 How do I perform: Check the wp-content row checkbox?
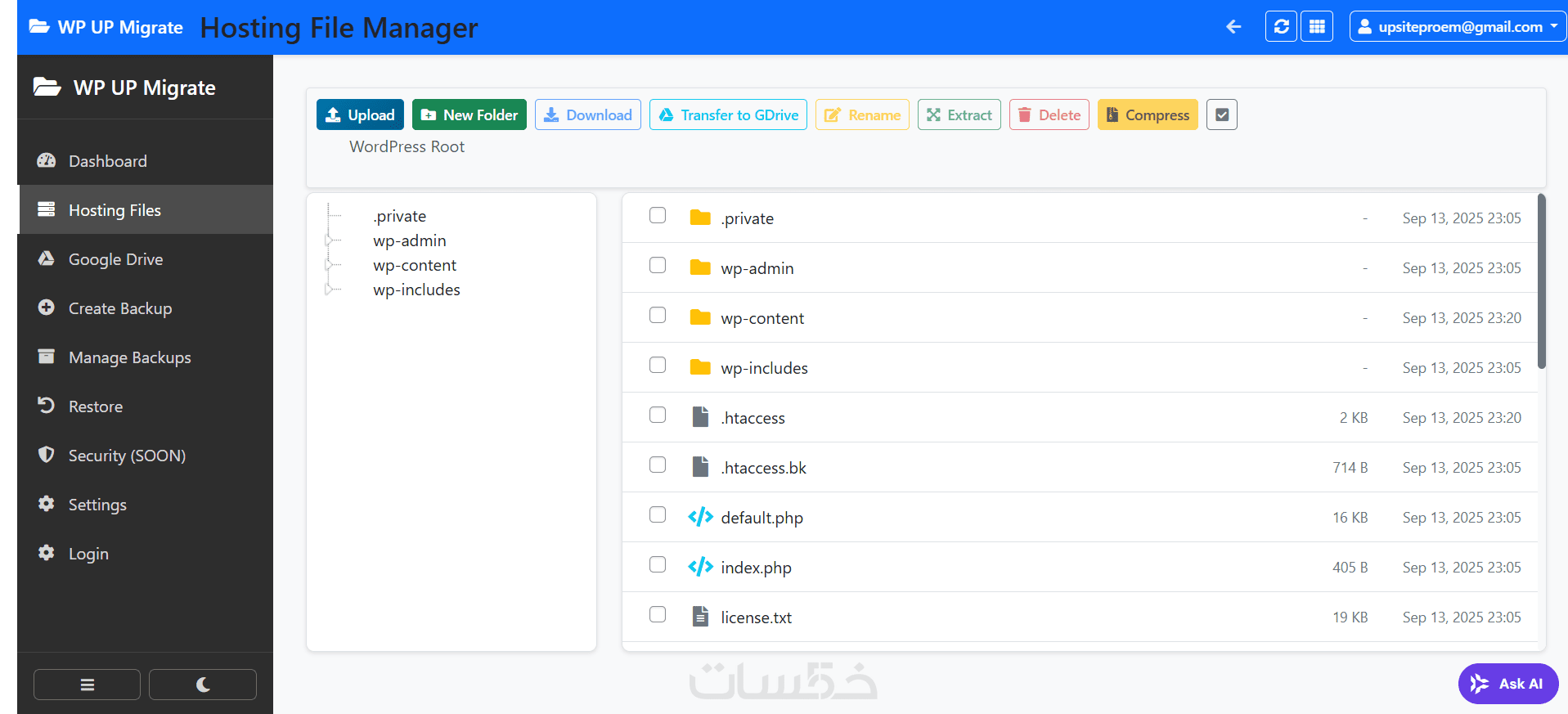pos(658,315)
